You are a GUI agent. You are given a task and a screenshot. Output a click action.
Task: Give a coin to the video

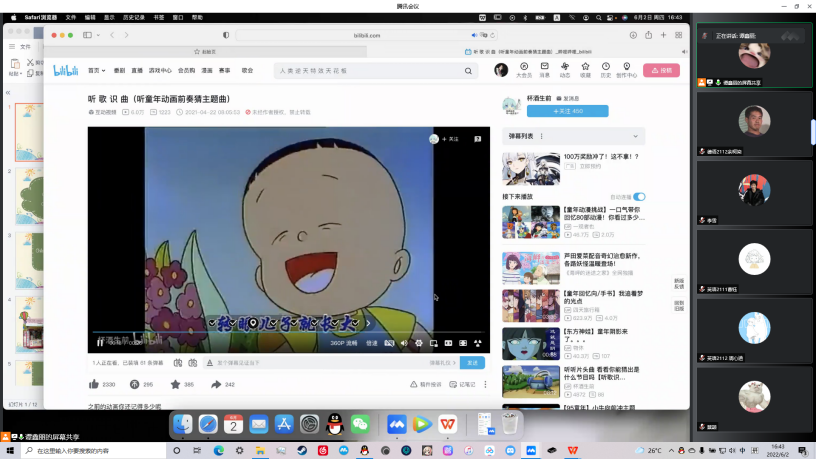(135, 384)
